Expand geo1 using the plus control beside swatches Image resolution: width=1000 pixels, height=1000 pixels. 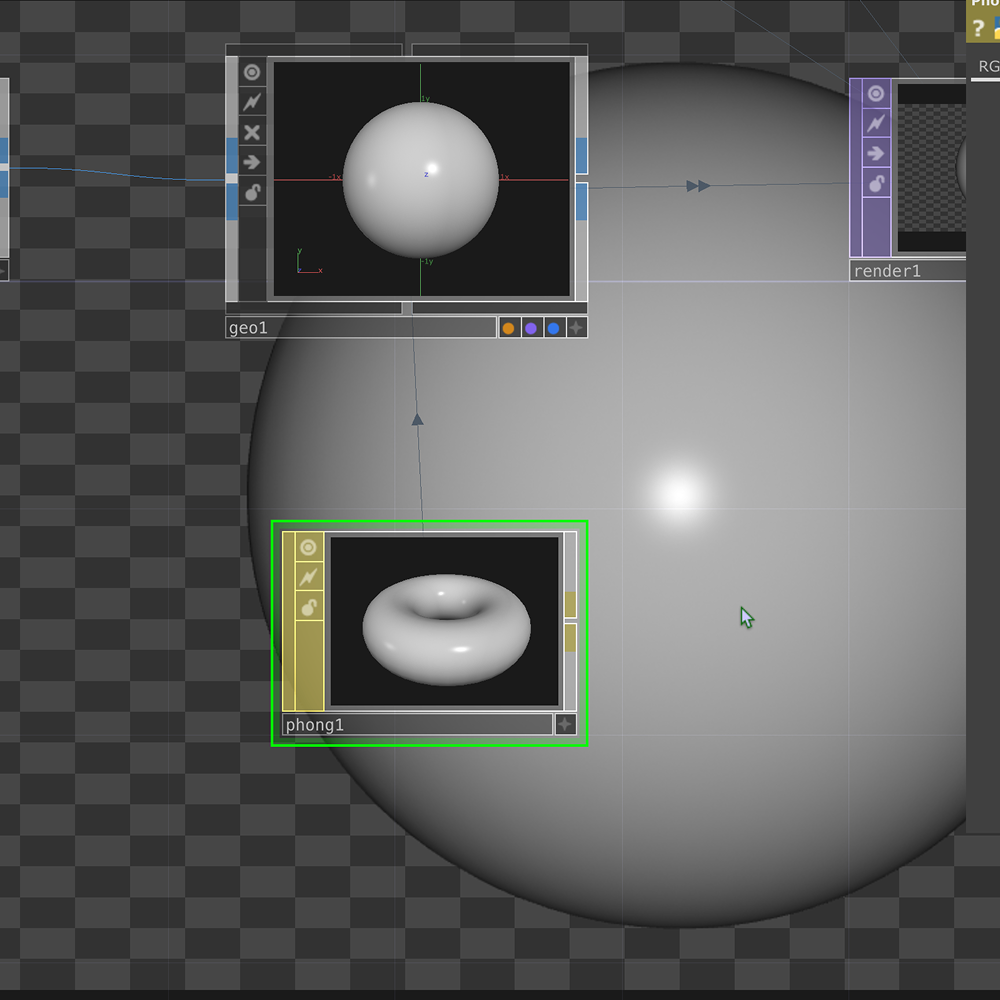(x=575, y=327)
